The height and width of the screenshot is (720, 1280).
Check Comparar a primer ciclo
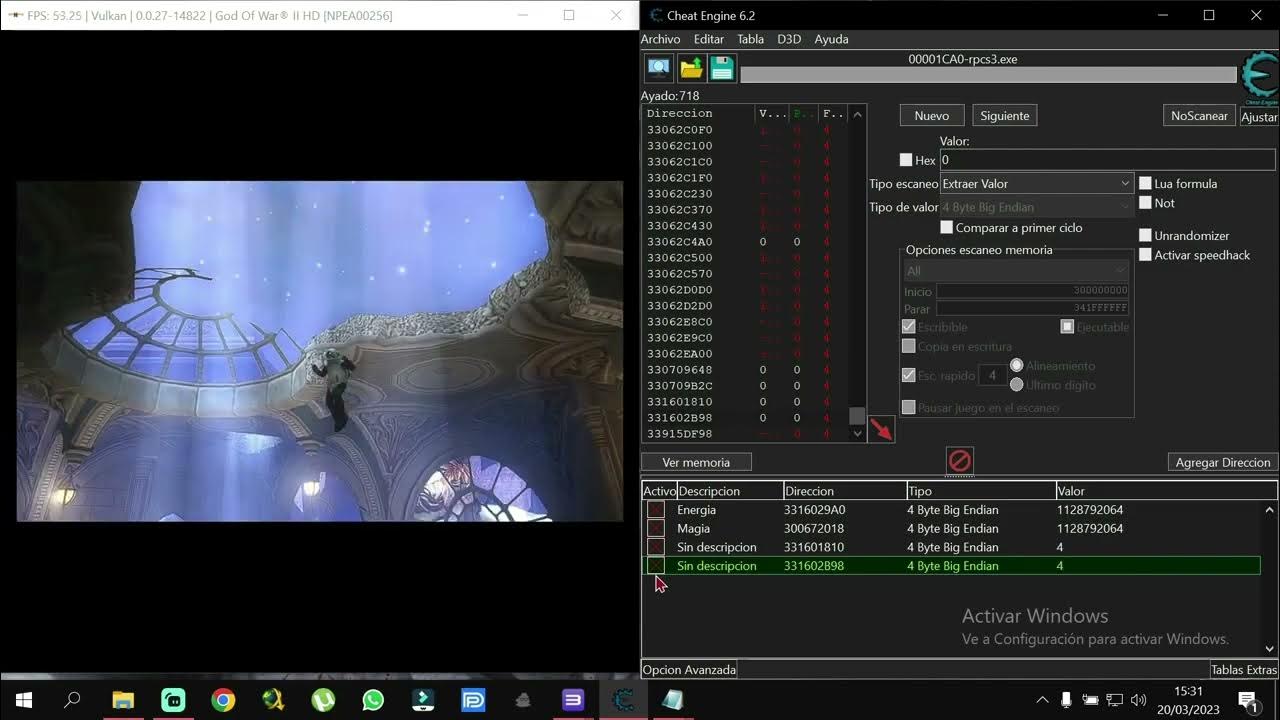pos(947,228)
